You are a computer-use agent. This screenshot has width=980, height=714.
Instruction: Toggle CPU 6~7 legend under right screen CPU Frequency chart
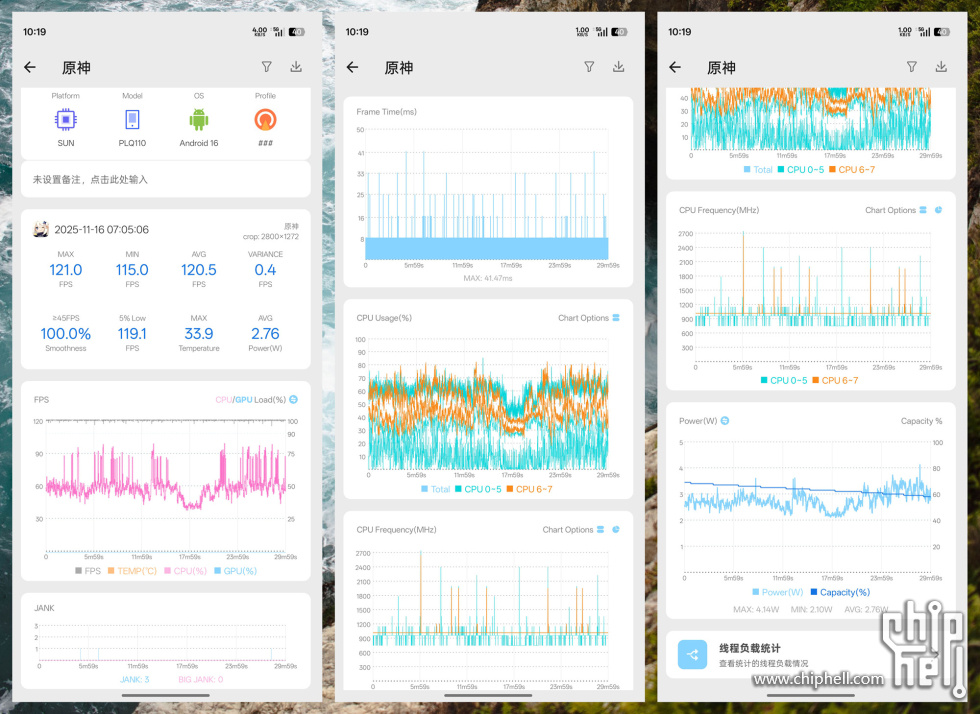click(835, 380)
